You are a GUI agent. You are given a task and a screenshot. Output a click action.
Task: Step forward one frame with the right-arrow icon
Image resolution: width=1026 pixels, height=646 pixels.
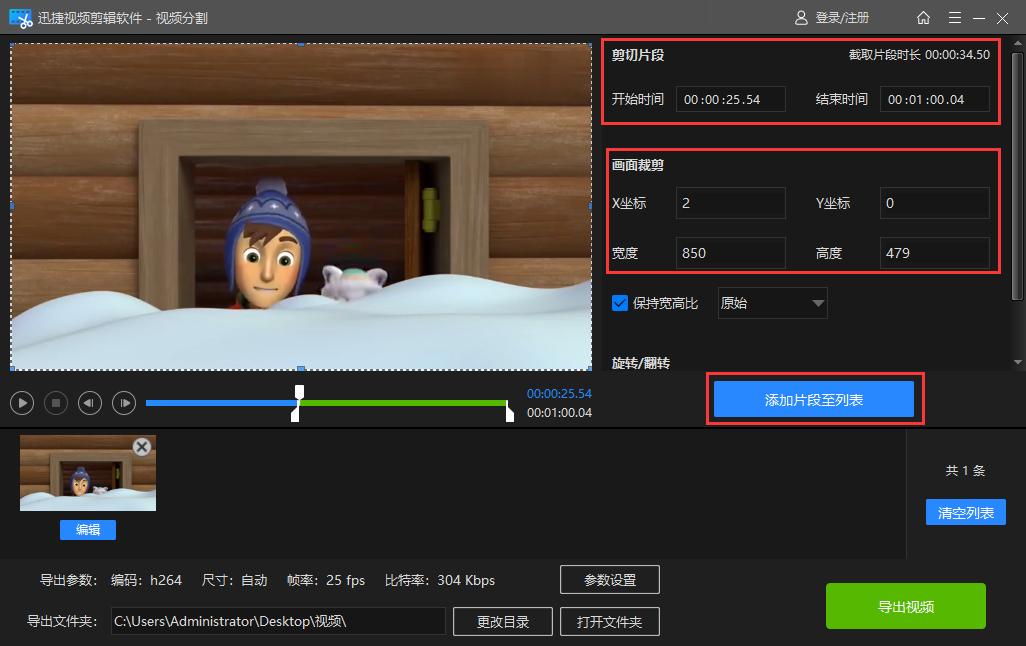point(124,402)
